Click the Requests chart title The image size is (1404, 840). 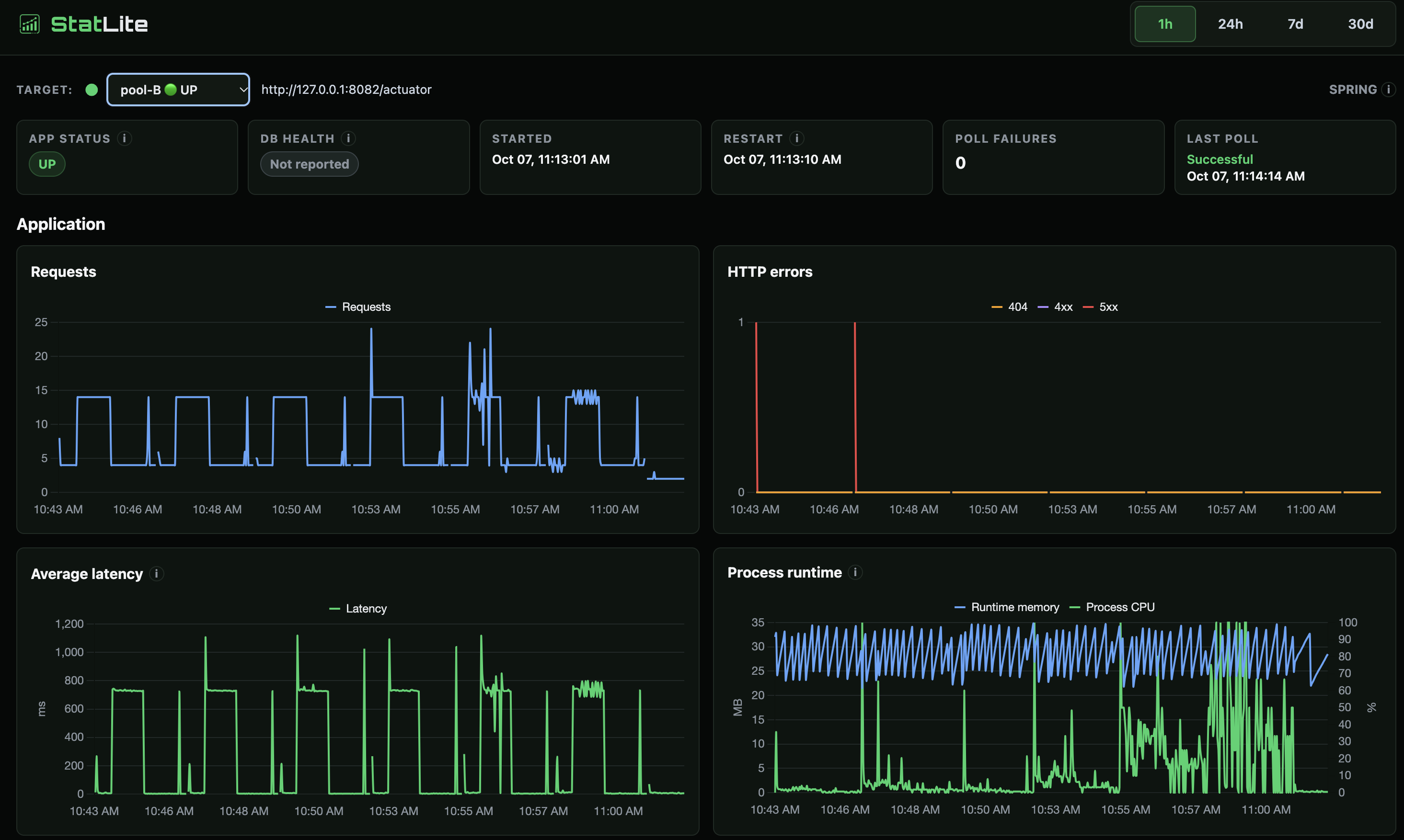click(63, 272)
